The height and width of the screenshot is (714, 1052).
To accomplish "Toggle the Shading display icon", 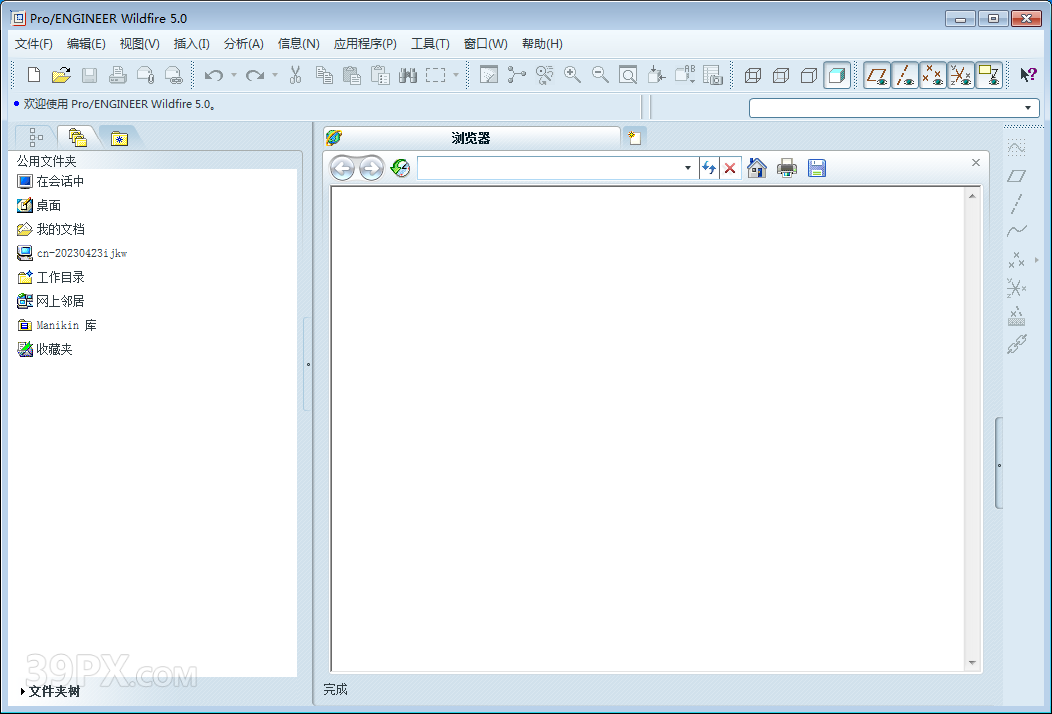I will pyautogui.click(x=837, y=75).
